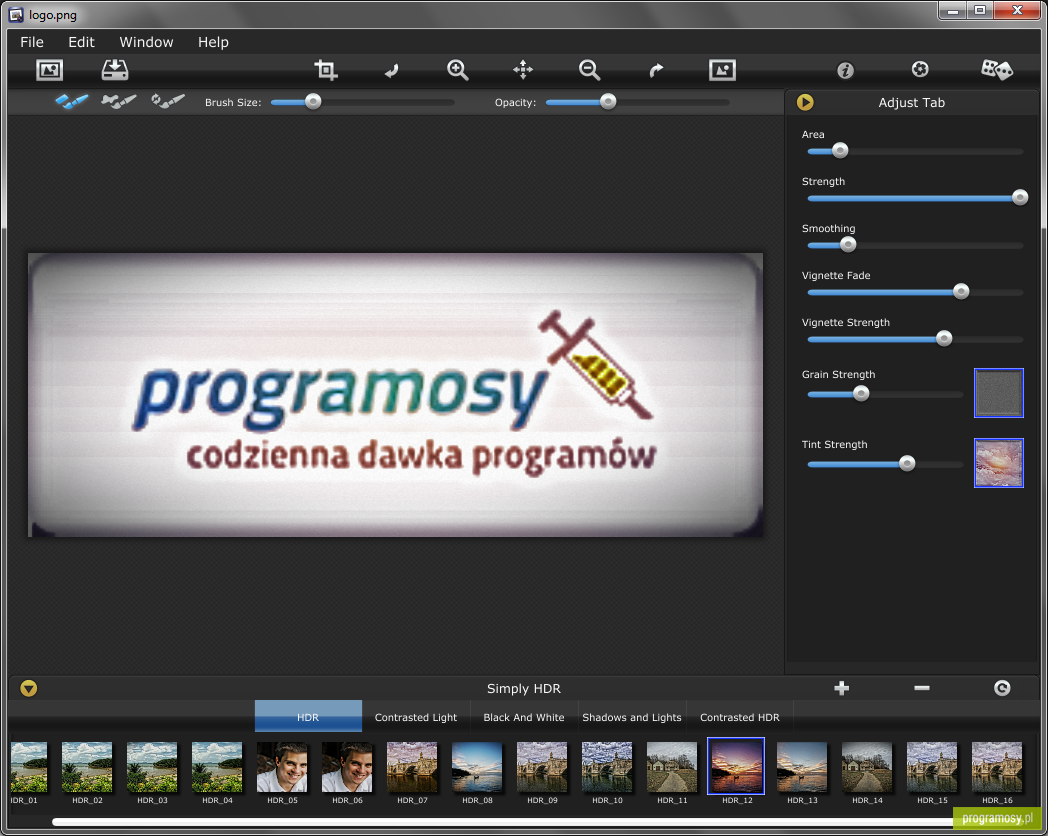The height and width of the screenshot is (836, 1048).
Task: Click the Tint Strength slider handle
Action: pos(907,464)
